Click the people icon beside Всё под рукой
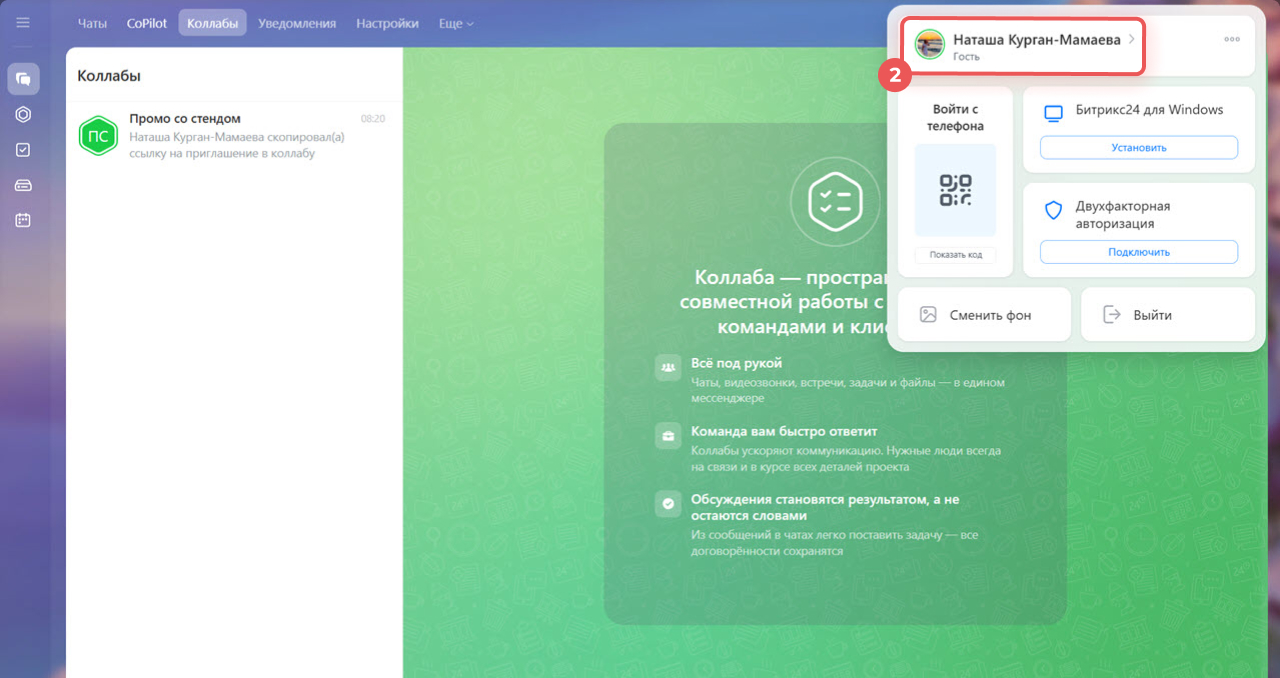The width and height of the screenshot is (1280, 678). [x=667, y=368]
